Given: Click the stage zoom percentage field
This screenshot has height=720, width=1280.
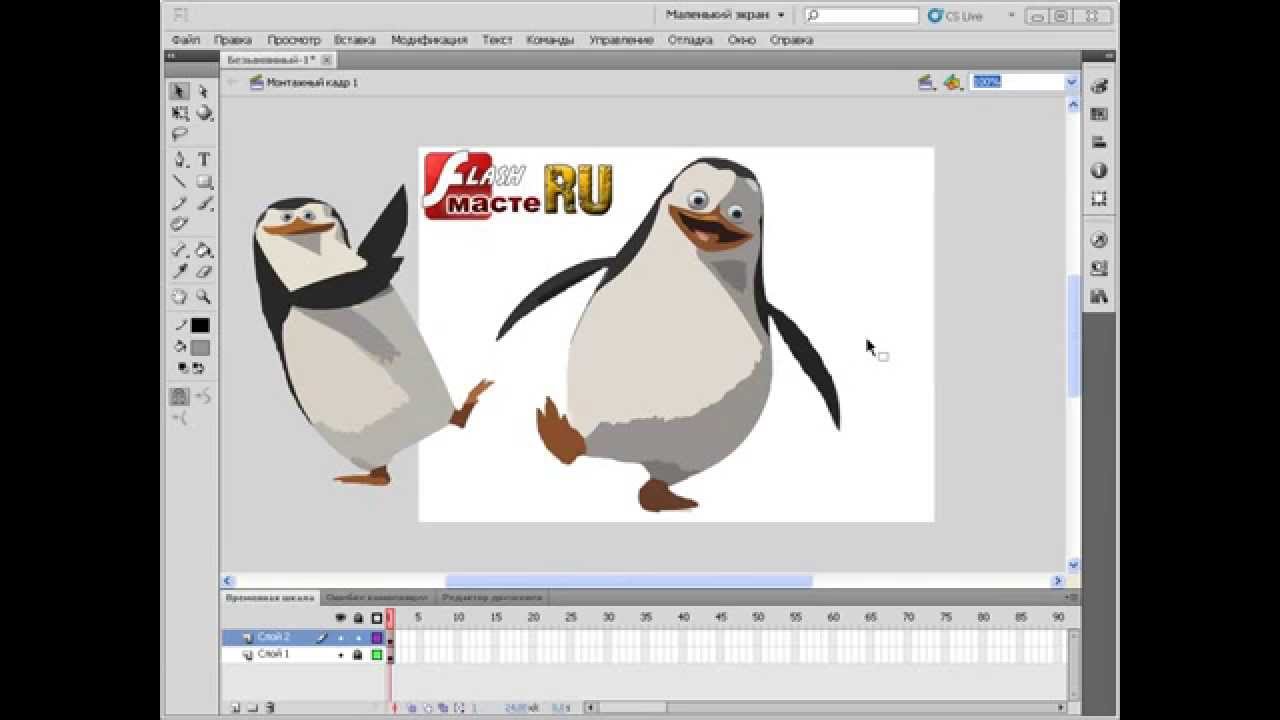Looking at the screenshot, I should (x=1018, y=82).
